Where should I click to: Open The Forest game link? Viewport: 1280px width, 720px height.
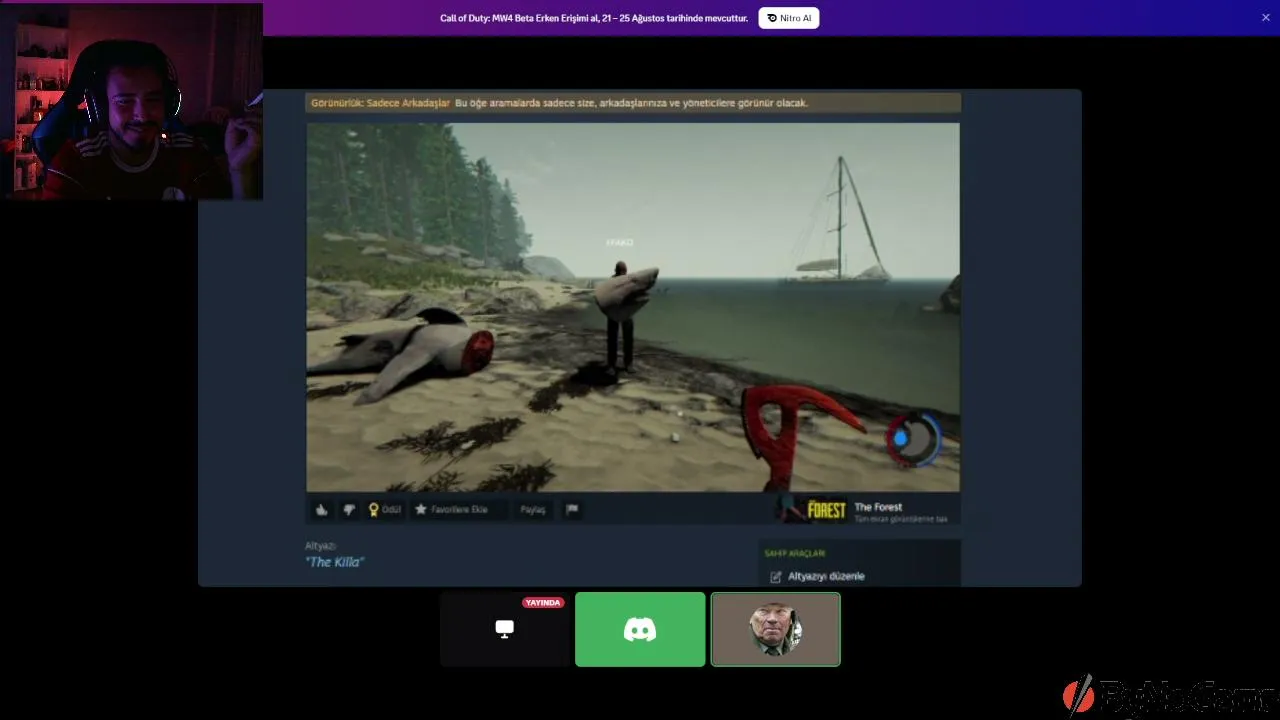pyautogui.click(x=878, y=507)
